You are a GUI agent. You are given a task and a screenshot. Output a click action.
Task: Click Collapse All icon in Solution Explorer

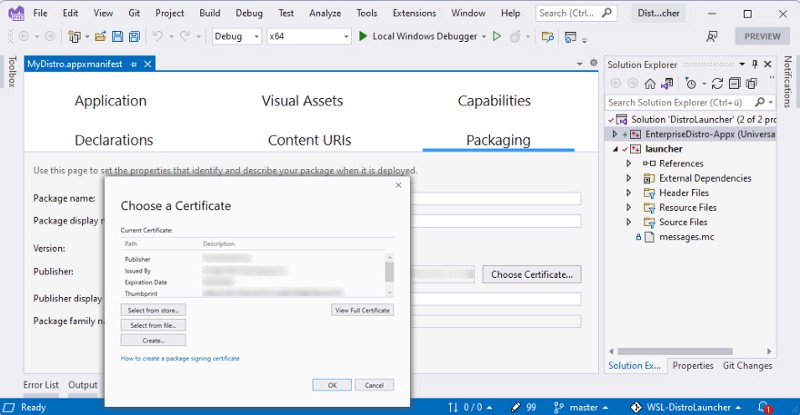click(734, 83)
